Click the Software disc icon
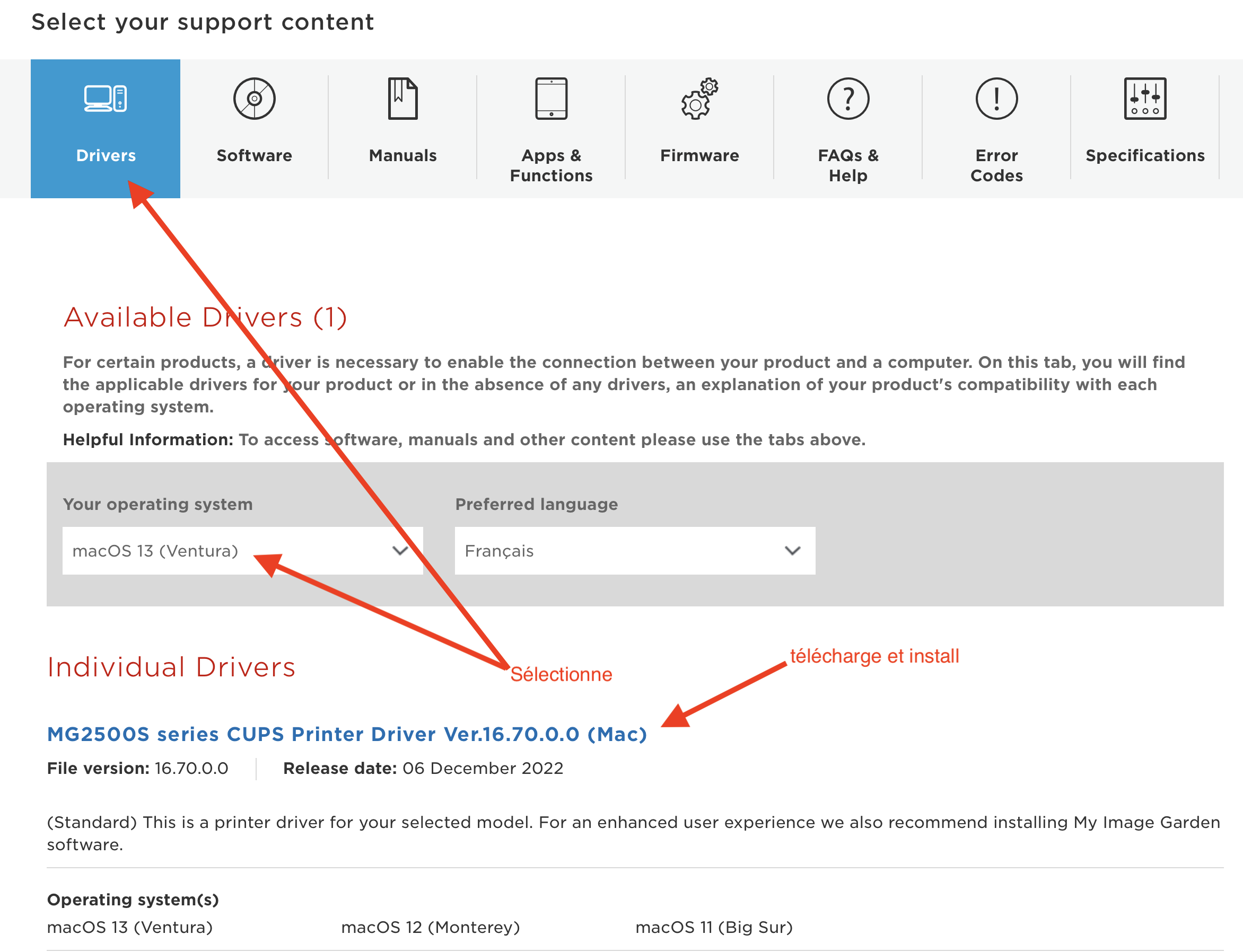 pyautogui.click(x=255, y=99)
